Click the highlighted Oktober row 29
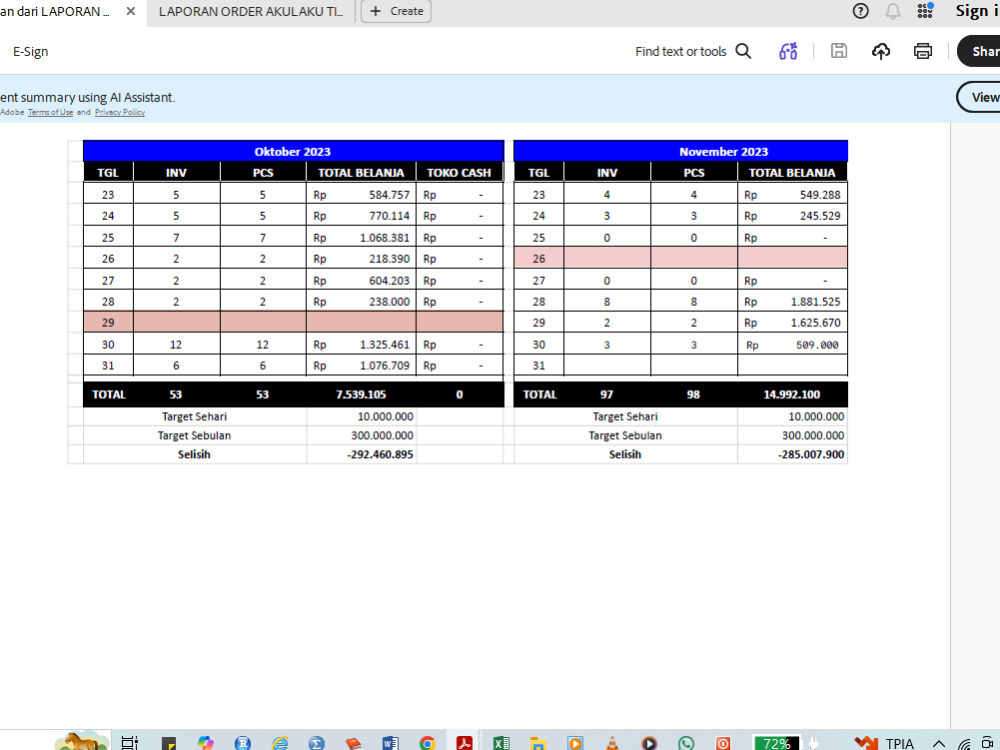Image resolution: width=1000 pixels, height=750 pixels. click(293, 322)
